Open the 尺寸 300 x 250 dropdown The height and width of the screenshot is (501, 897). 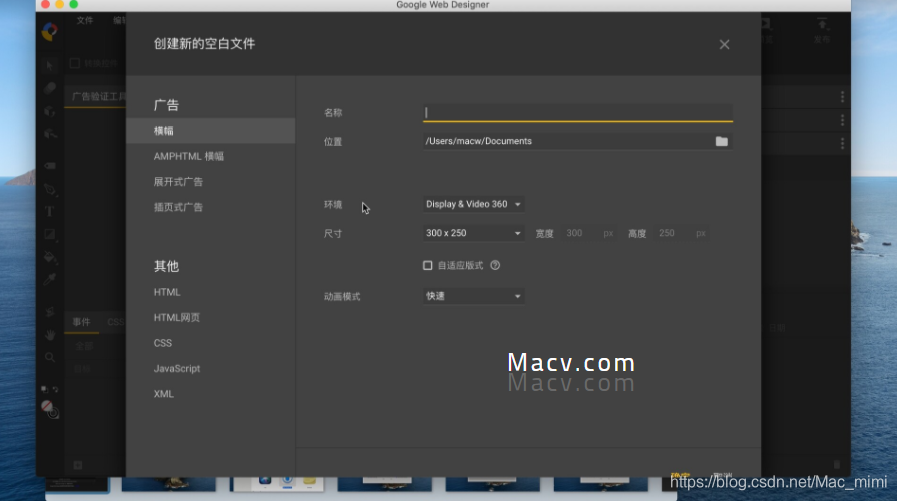(x=473, y=233)
